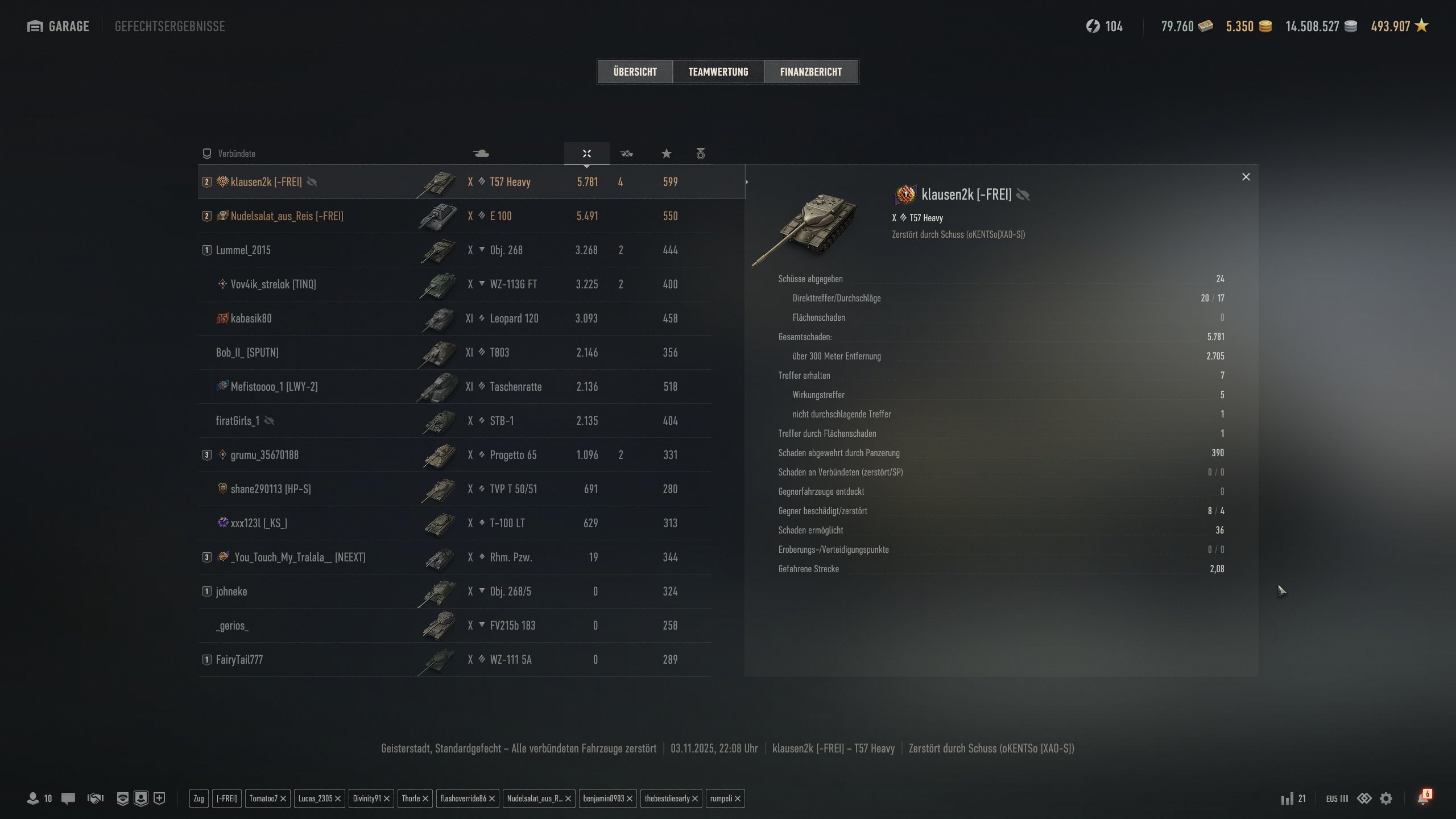Open Lucas_2305 chat tab
Image resolution: width=1456 pixels, height=819 pixels.
315,799
